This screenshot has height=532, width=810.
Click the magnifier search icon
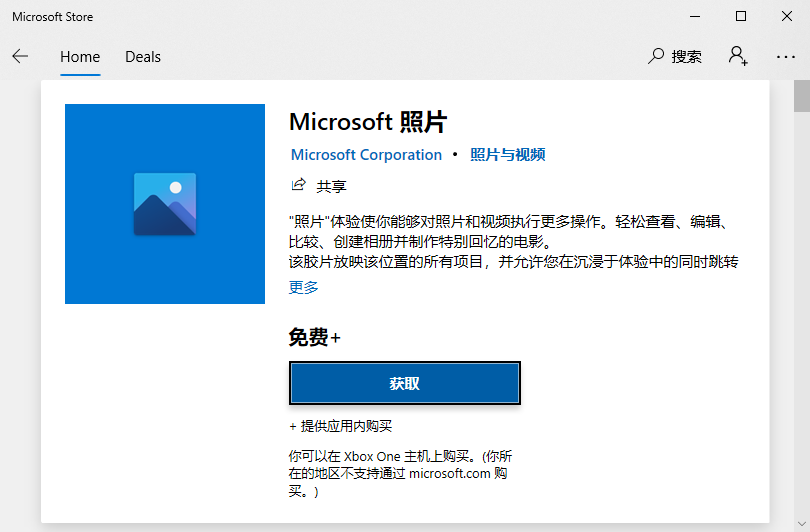(656, 56)
